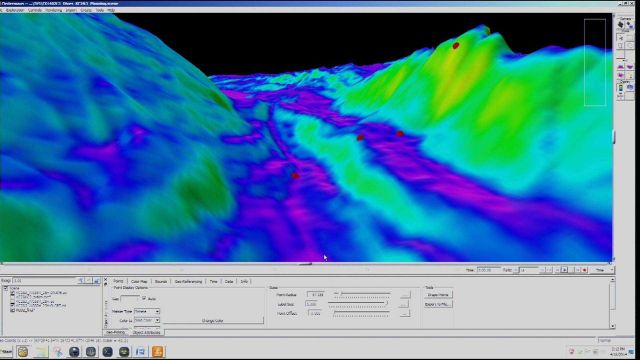Click the play button in time controls

pyautogui.click(x=564, y=270)
